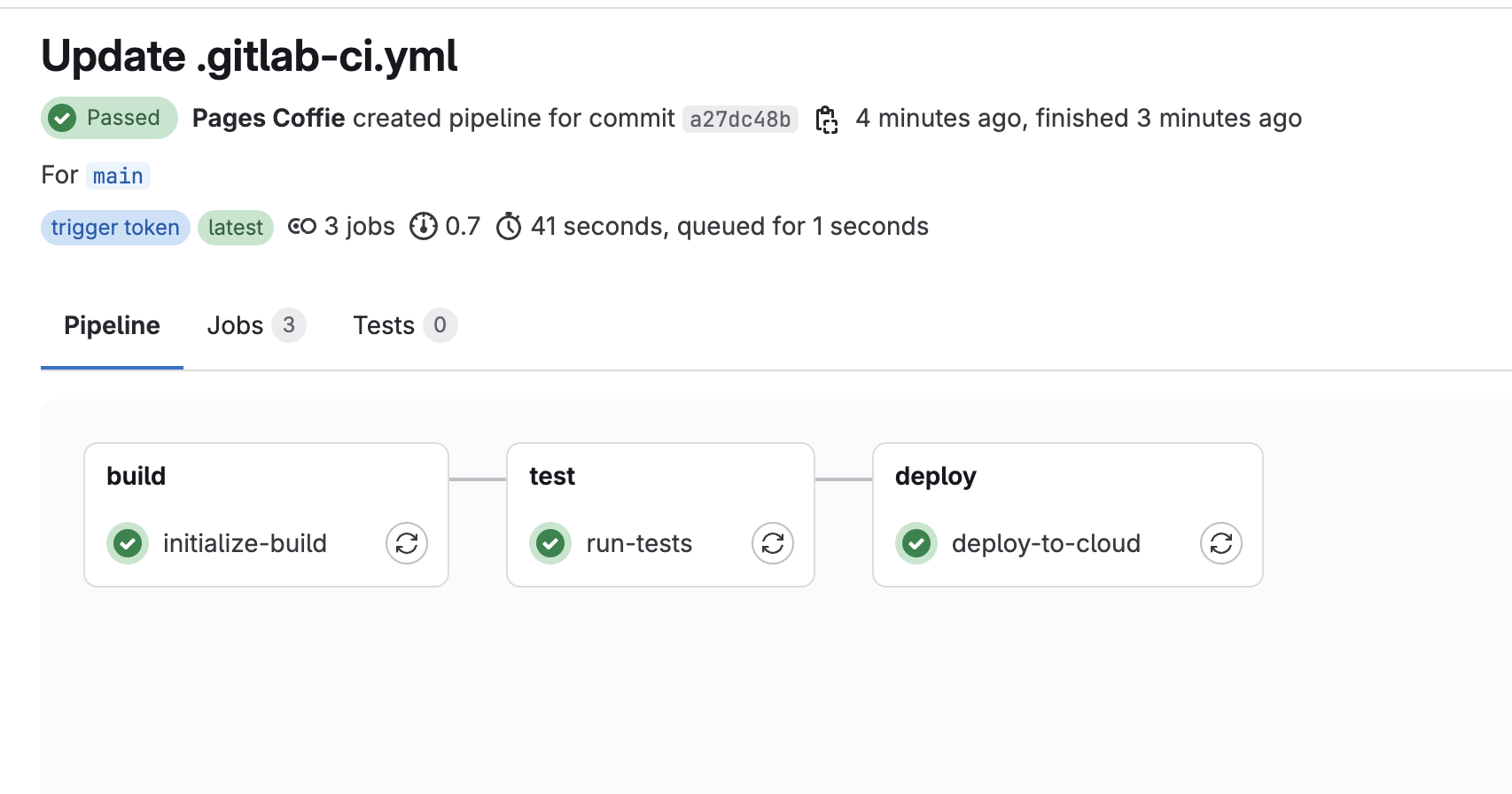Click the pipeline duration timer icon

(509, 227)
